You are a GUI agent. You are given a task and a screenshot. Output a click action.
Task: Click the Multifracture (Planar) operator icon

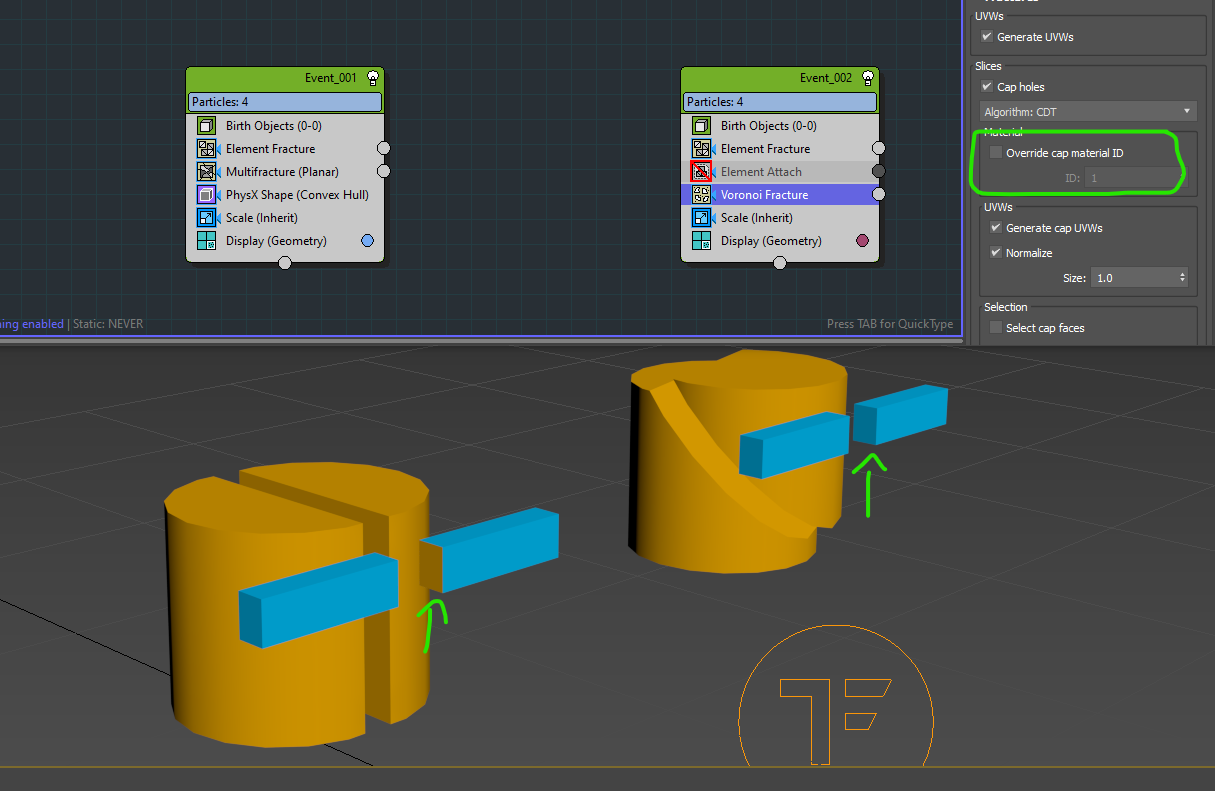[207, 172]
